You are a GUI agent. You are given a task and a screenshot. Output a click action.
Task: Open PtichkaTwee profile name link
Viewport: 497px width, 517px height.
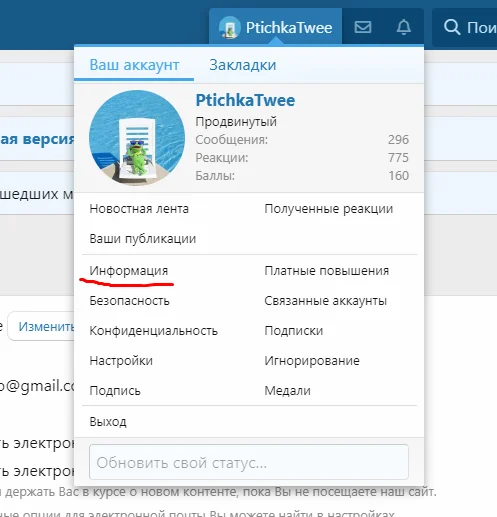pyautogui.click(x=245, y=100)
